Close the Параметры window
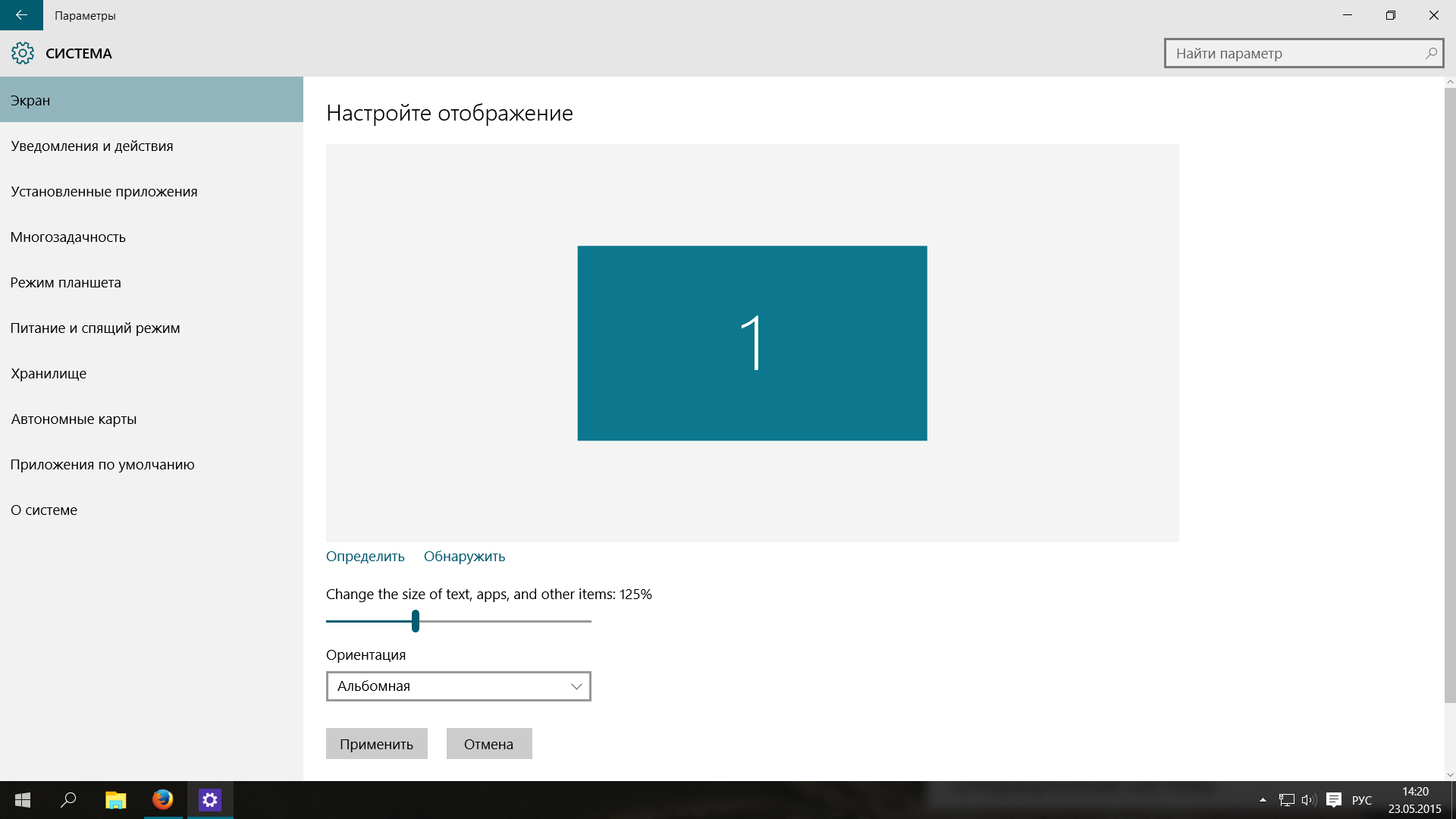The width and height of the screenshot is (1456, 819). click(1434, 15)
